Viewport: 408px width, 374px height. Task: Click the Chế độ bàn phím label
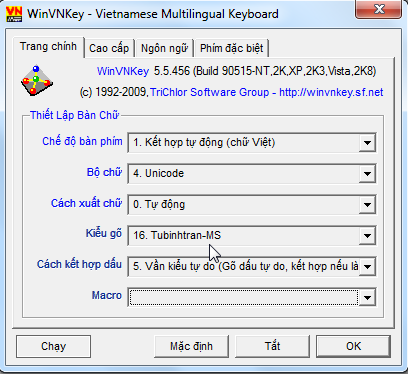click(82, 141)
